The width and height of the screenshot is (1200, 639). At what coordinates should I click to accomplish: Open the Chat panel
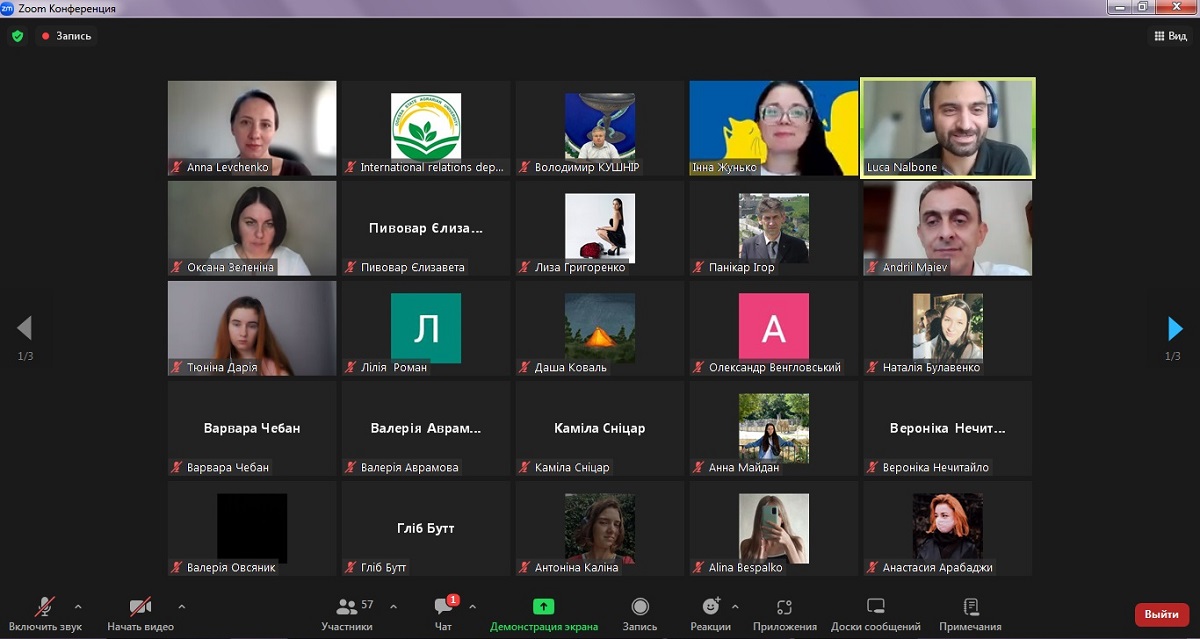[443, 607]
